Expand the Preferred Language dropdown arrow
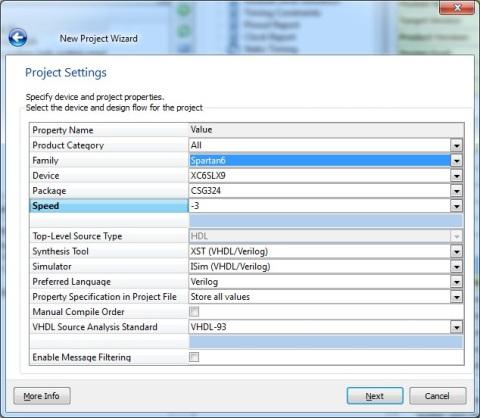The height and width of the screenshot is (418, 480). pyautogui.click(x=456, y=282)
